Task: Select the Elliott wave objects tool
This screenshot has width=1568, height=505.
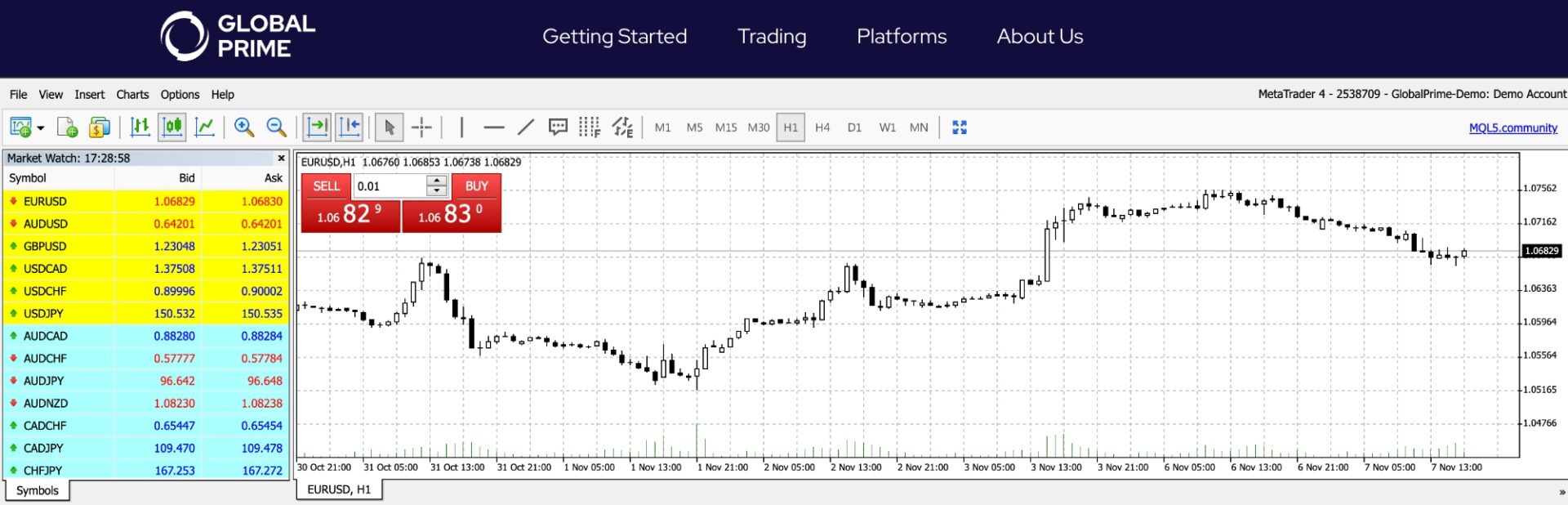Action: tap(622, 127)
